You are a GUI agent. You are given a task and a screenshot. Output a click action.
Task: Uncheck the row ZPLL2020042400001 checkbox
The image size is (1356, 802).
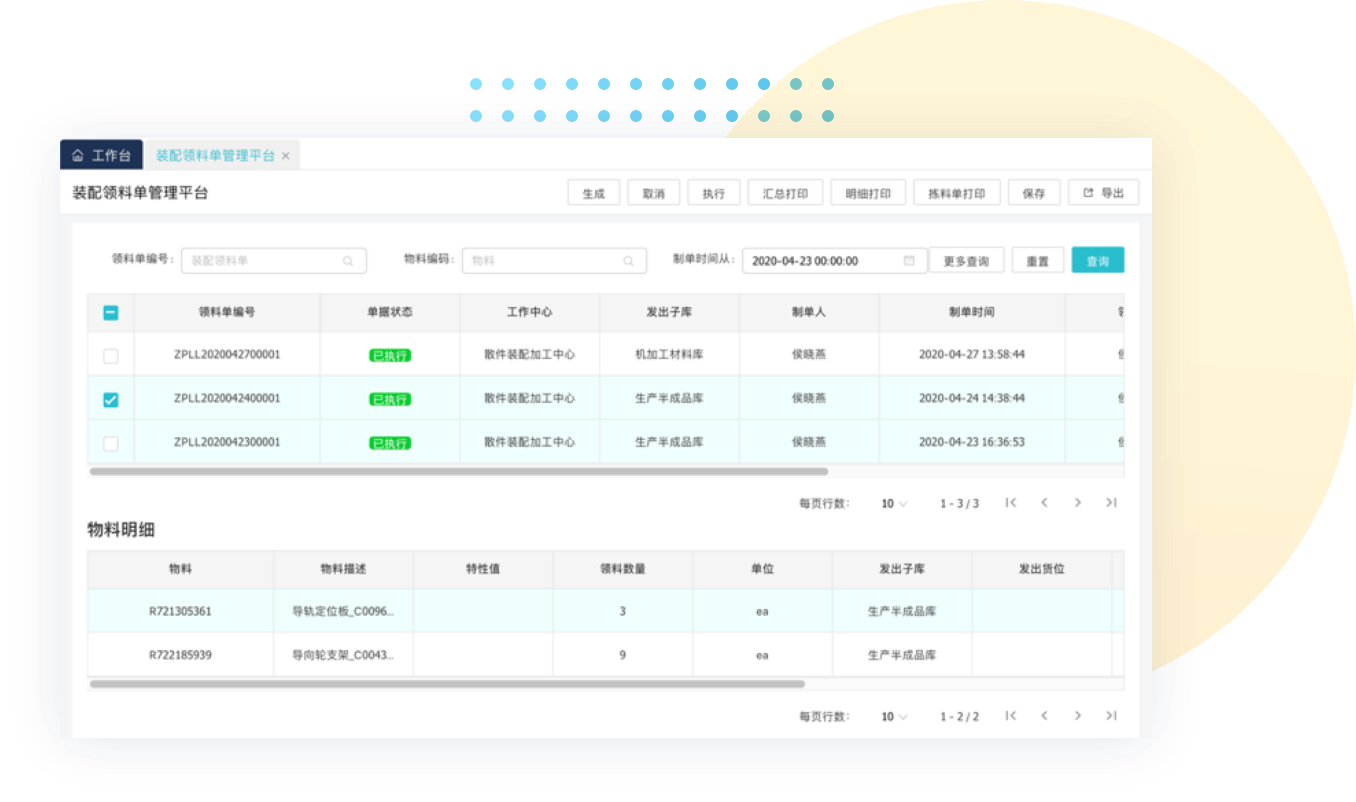(111, 400)
